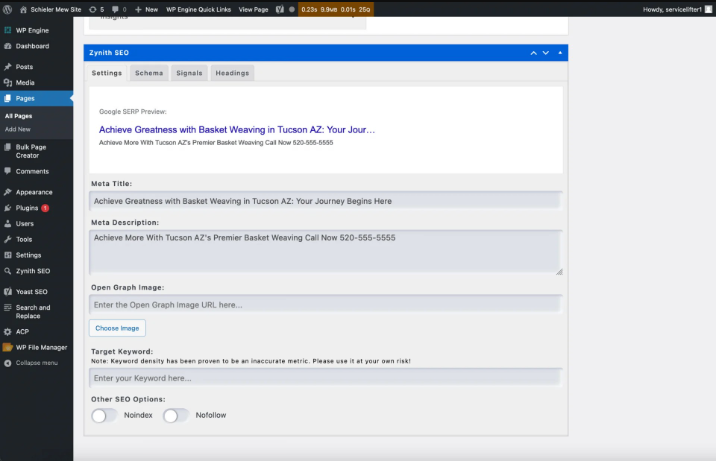This screenshot has width=716, height=461.
Task: Click the Yoast SEO sidebar icon
Action: 8,291
